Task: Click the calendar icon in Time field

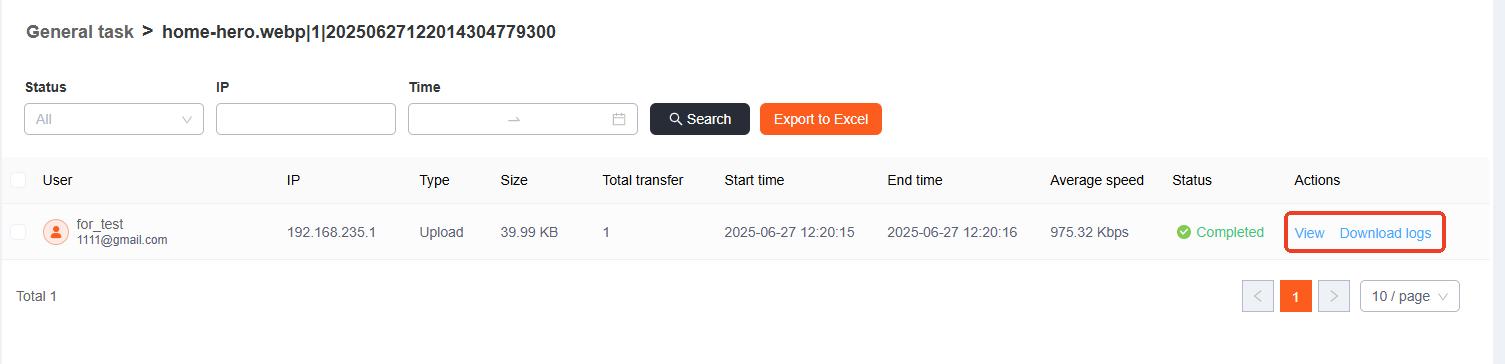Action: tap(619, 119)
